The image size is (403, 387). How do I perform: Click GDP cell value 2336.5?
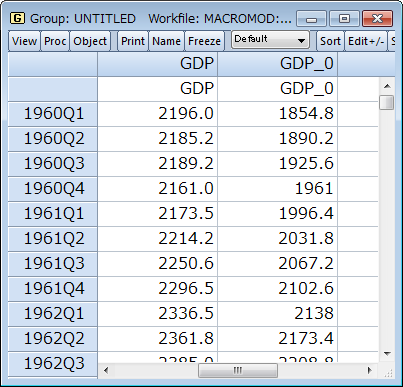coord(157,314)
